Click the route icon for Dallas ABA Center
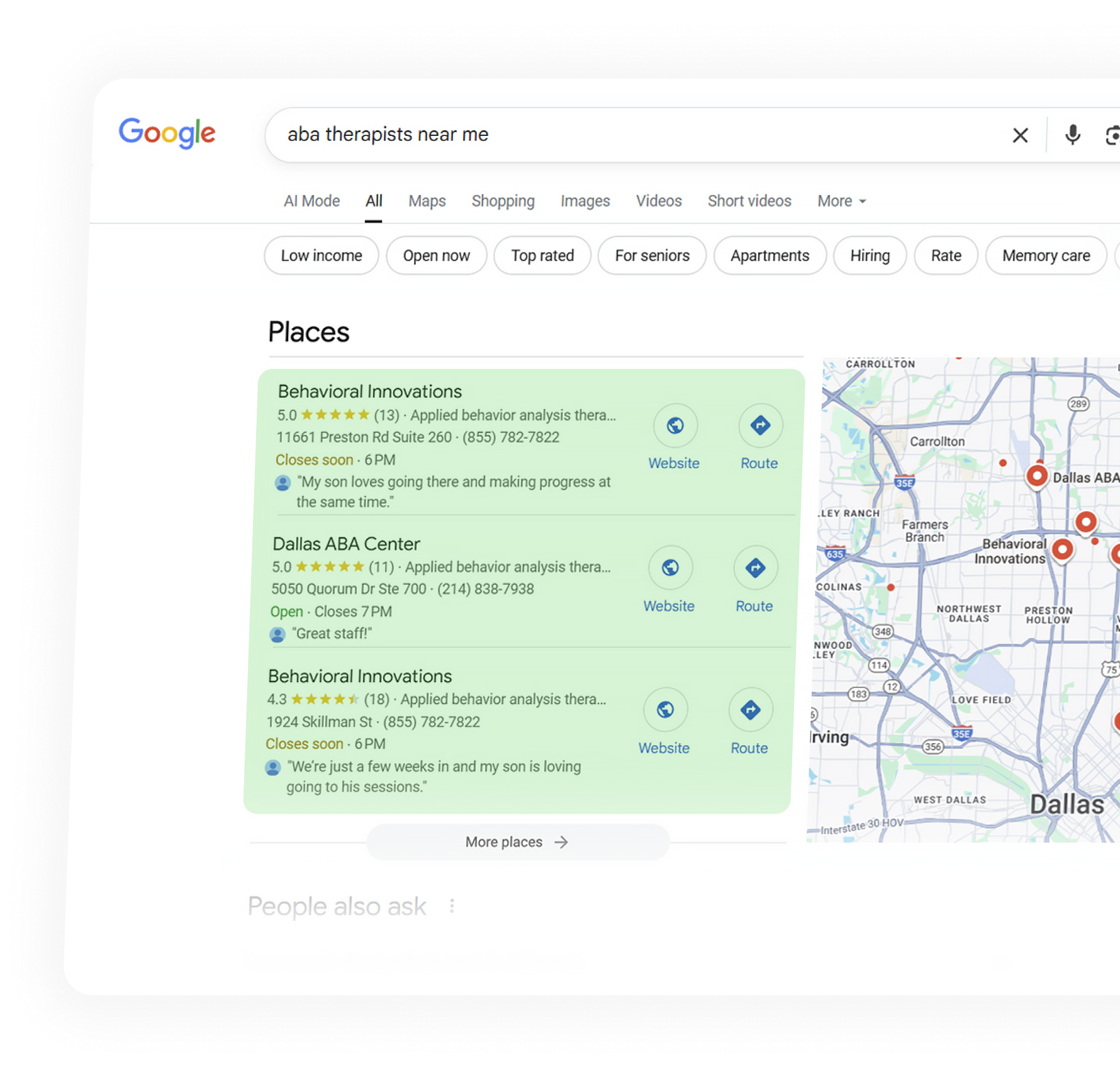This screenshot has height=1078, width=1120. pos(755,568)
